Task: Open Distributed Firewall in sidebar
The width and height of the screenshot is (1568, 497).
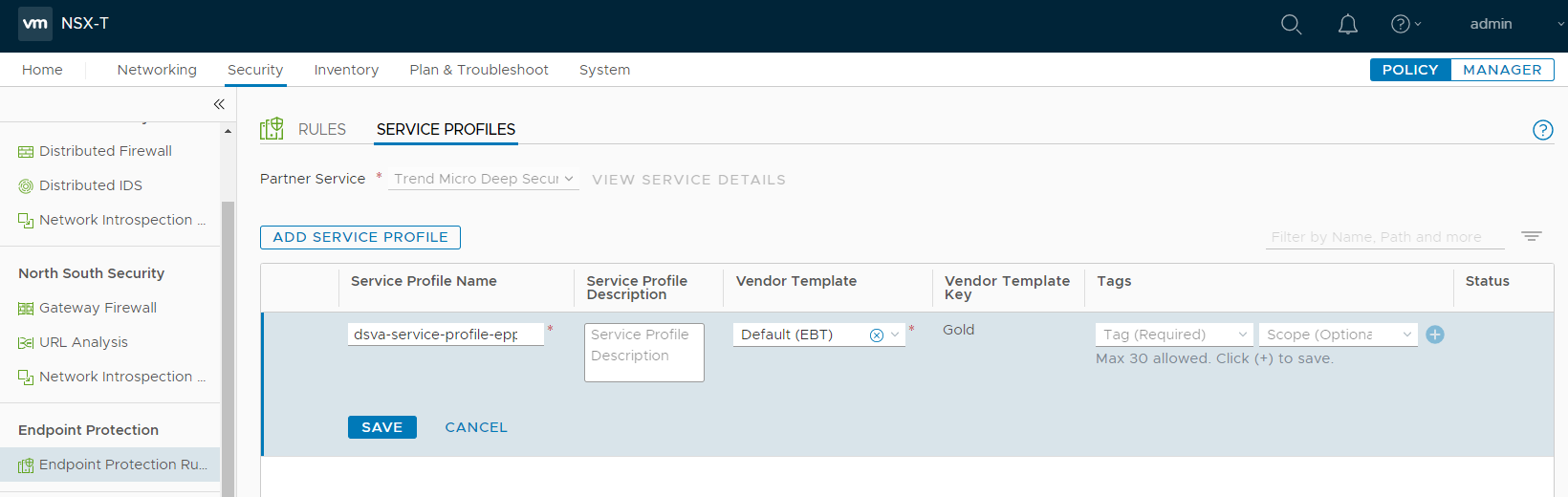Action: click(x=105, y=151)
